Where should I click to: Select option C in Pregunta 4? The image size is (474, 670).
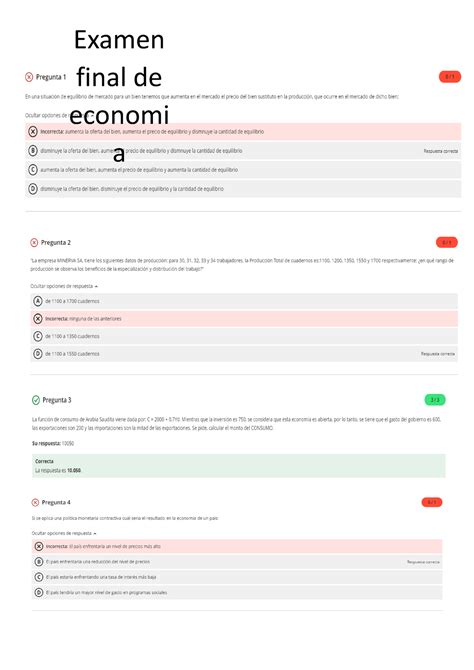tap(237, 577)
